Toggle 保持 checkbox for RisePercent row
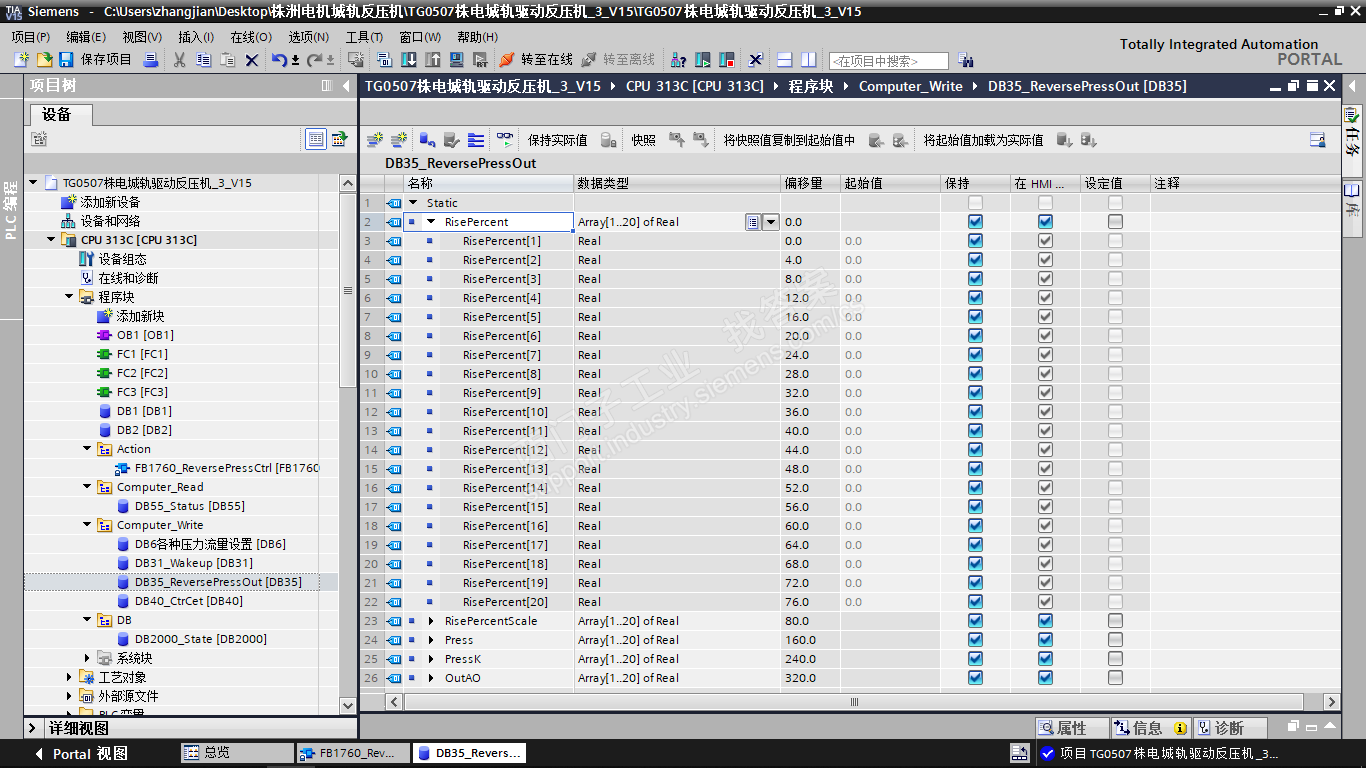Image resolution: width=1366 pixels, height=768 pixels. pyautogui.click(x=975, y=222)
